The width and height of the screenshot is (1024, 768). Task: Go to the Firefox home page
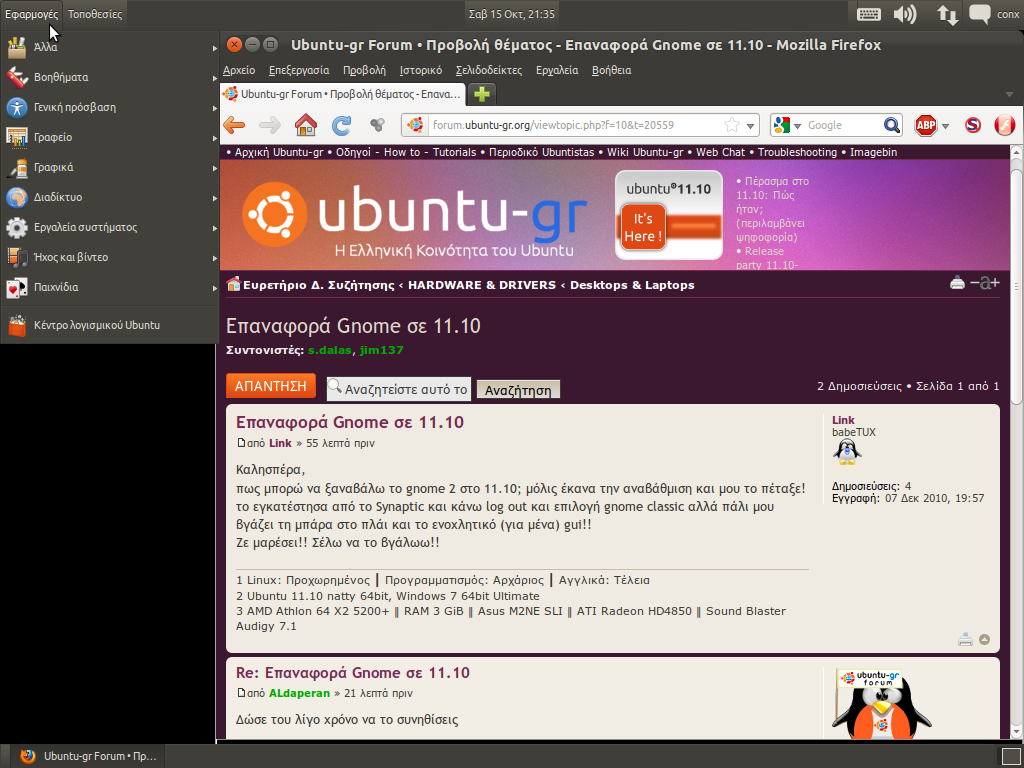306,125
